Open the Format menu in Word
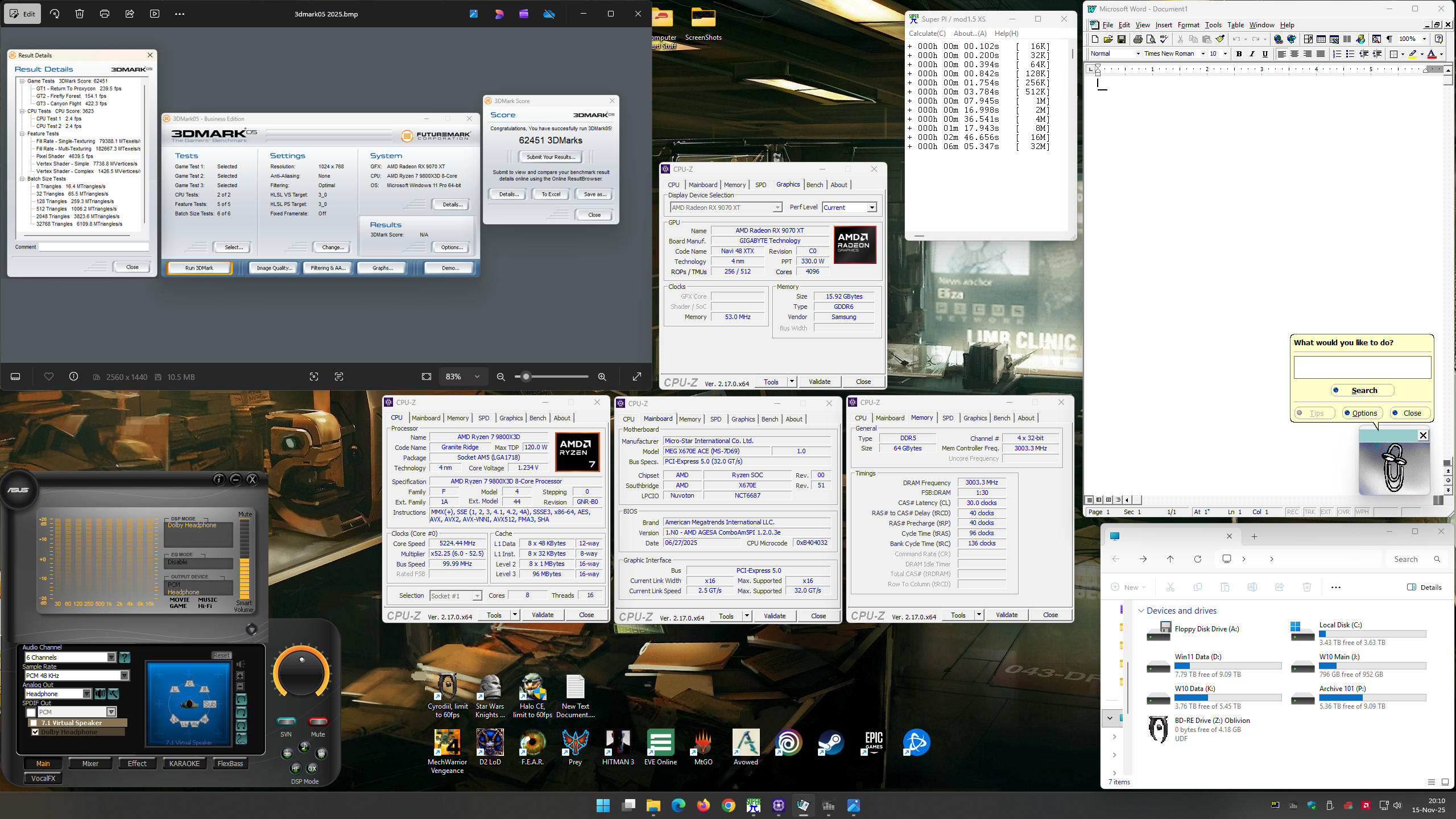 point(1188,25)
